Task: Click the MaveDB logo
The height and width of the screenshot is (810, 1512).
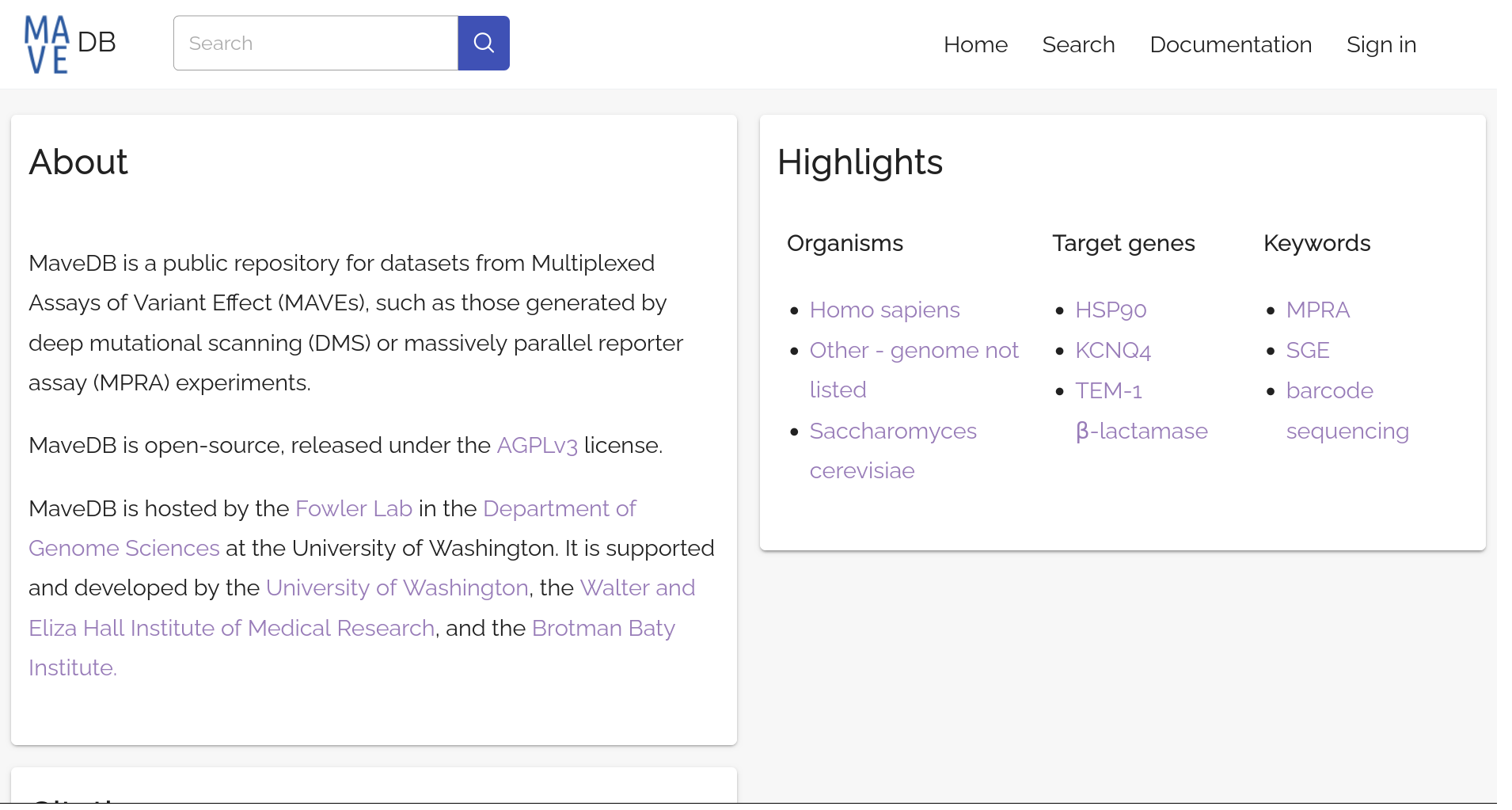Action: [70, 44]
